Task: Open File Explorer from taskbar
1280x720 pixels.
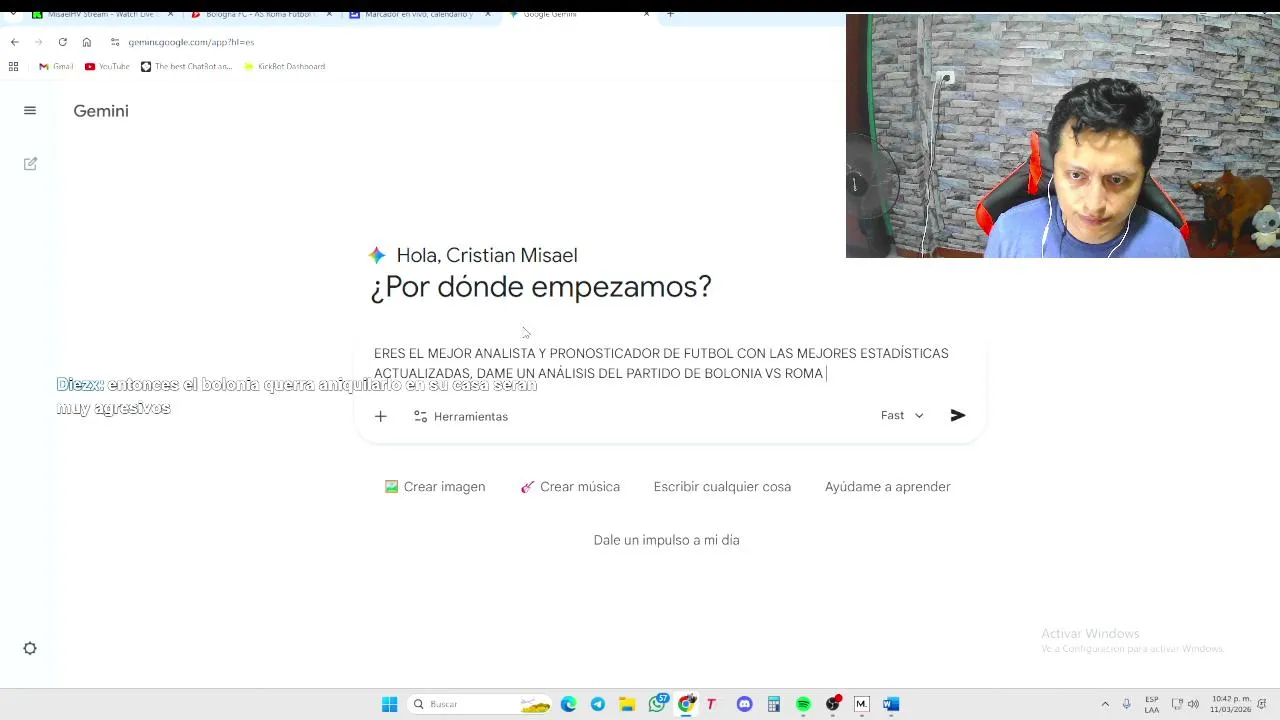Action: coord(627,704)
